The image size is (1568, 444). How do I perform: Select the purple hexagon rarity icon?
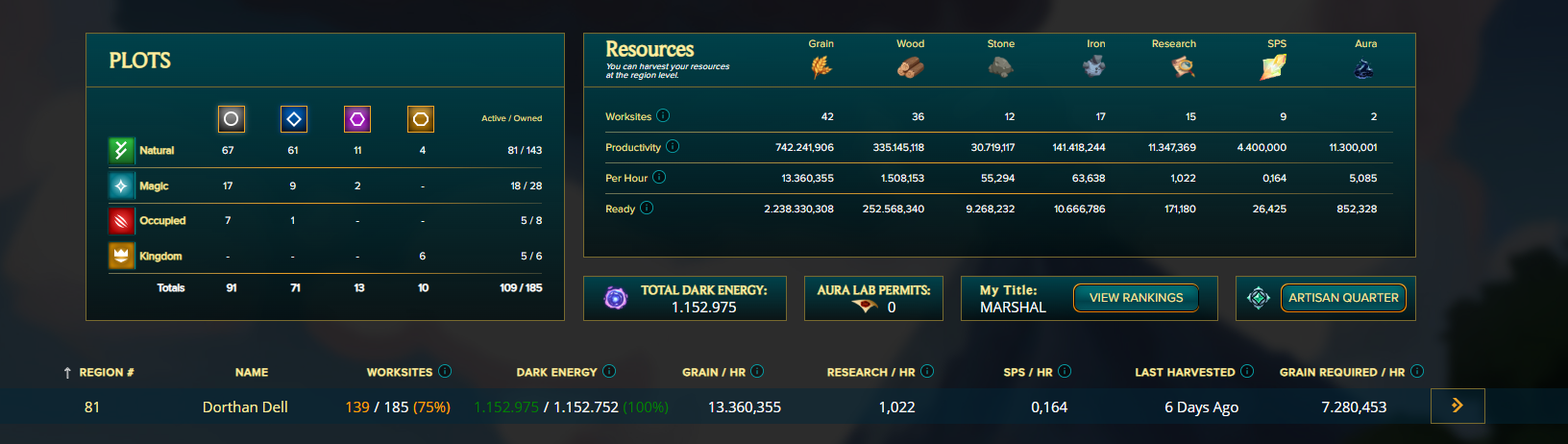coord(357,119)
